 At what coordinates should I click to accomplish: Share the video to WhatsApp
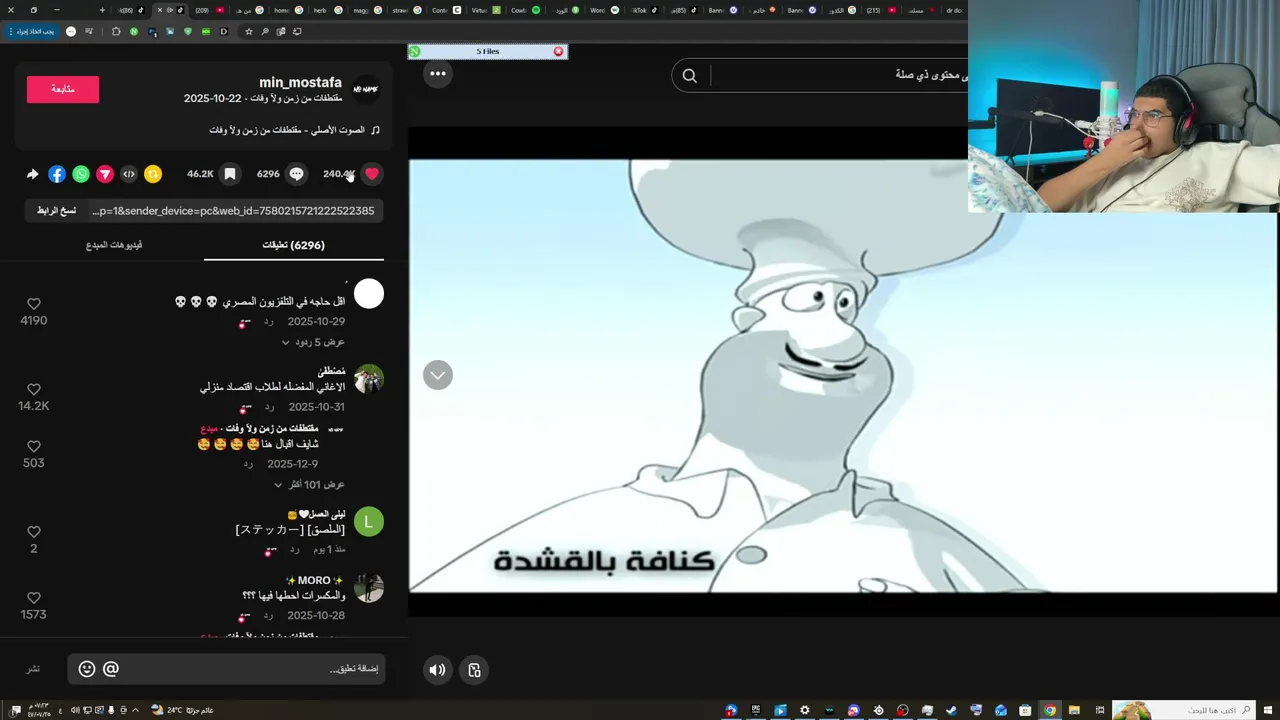pyautogui.click(x=81, y=174)
